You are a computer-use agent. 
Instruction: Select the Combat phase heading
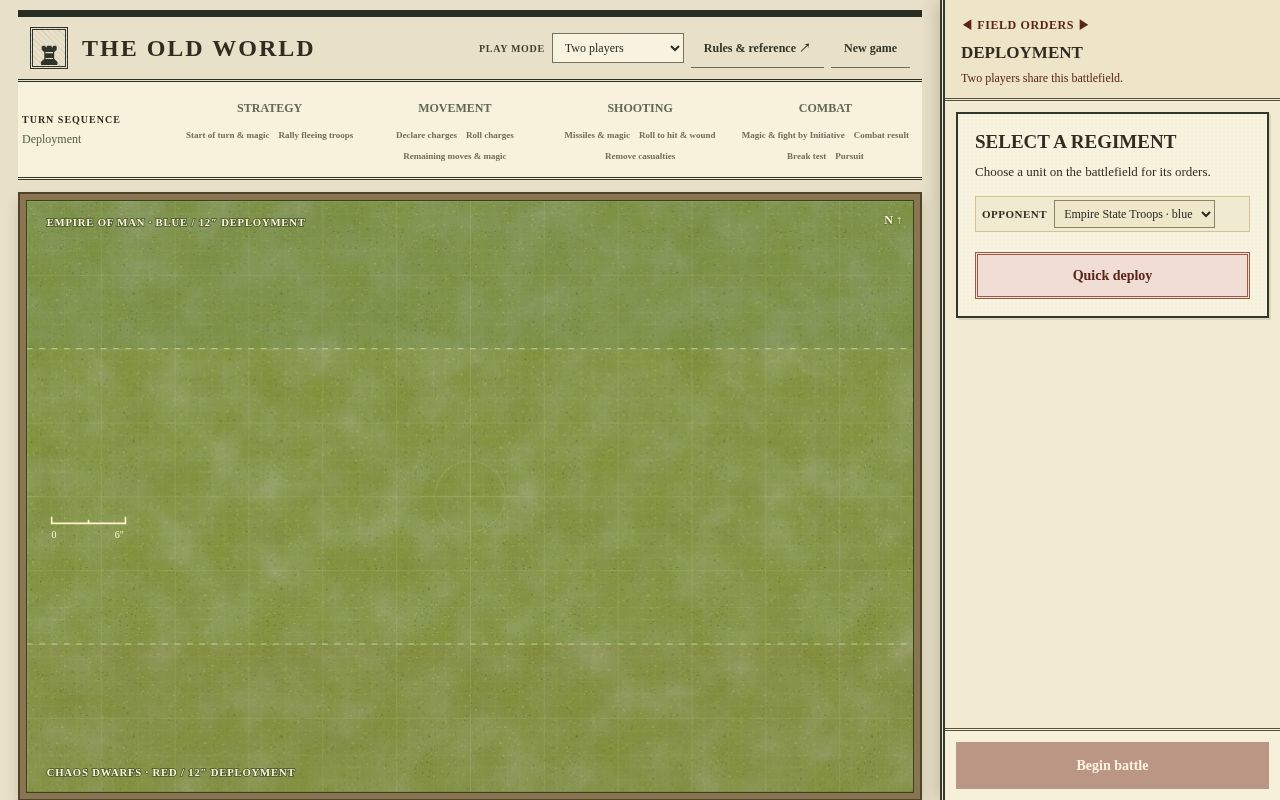(x=825, y=108)
